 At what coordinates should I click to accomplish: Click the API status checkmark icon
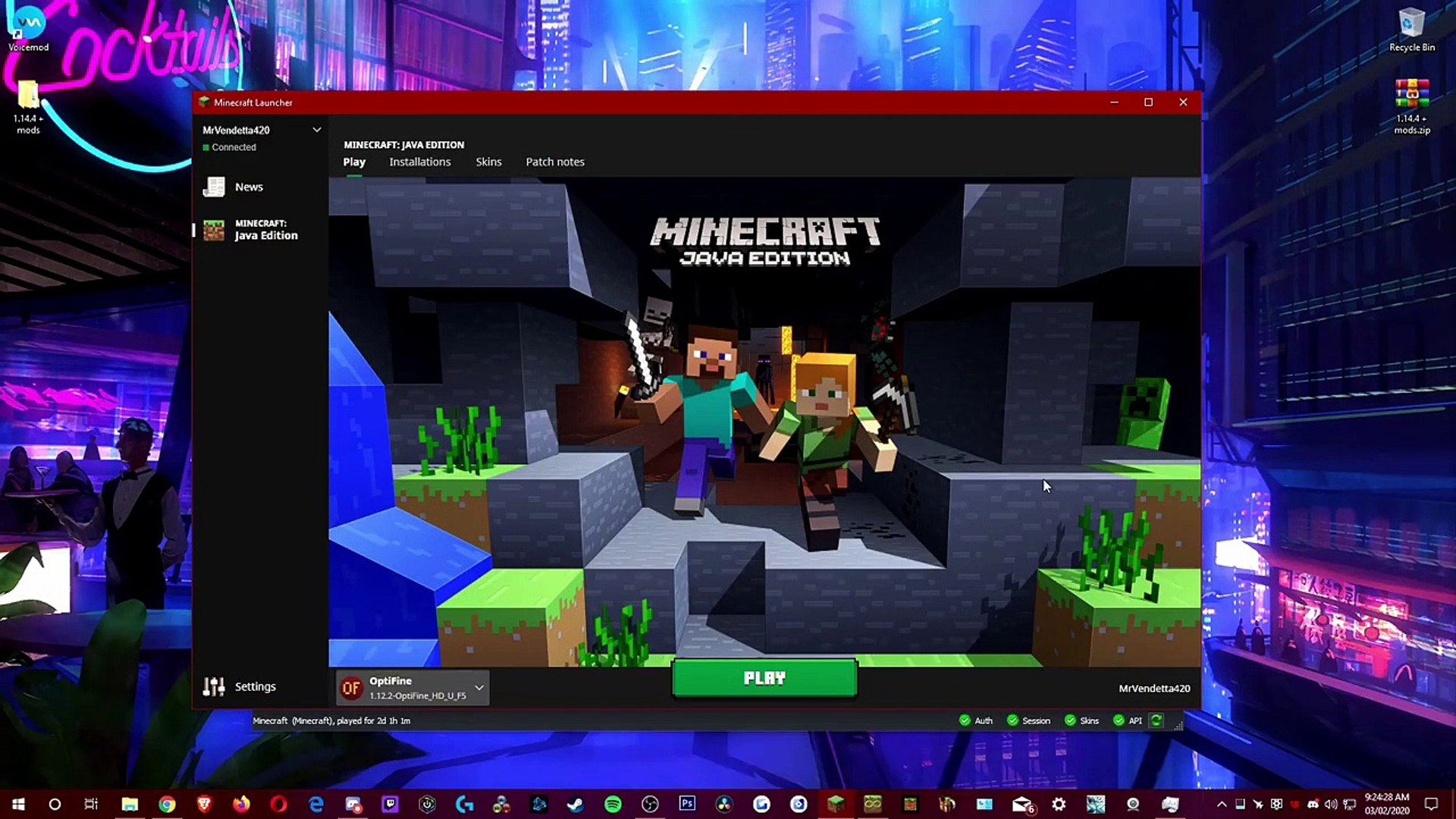[1119, 720]
